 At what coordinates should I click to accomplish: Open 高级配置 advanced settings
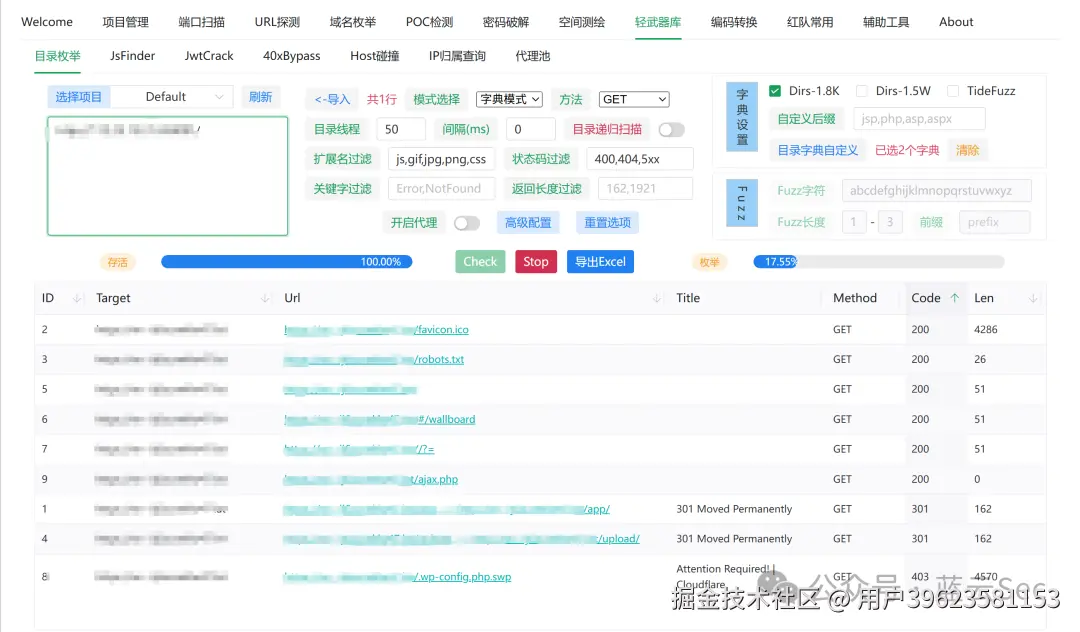point(528,223)
